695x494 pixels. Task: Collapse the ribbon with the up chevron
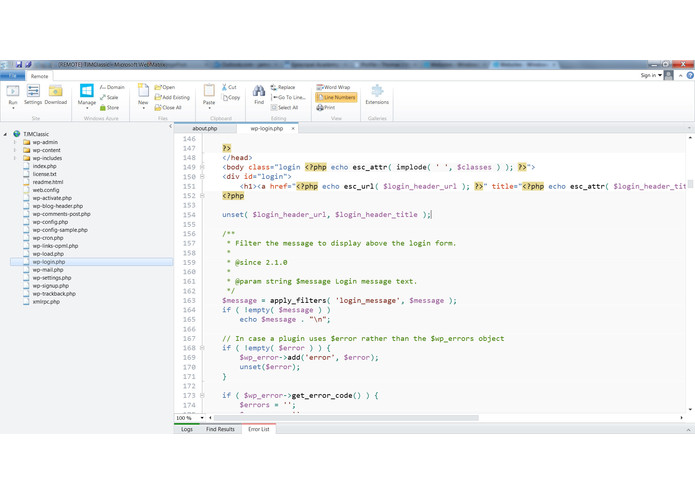pos(680,76)
